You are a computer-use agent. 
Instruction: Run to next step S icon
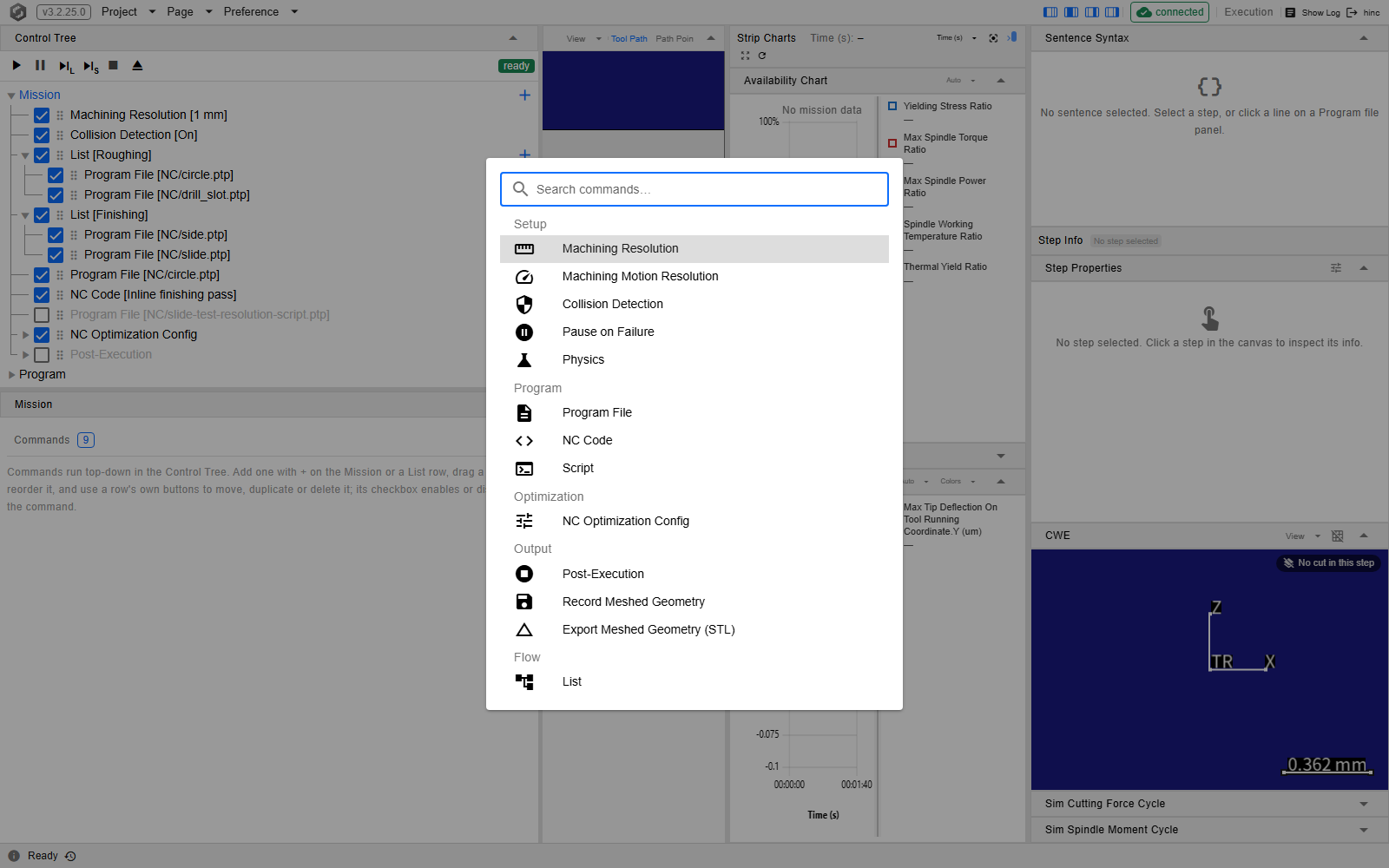(x=91, y=67)
